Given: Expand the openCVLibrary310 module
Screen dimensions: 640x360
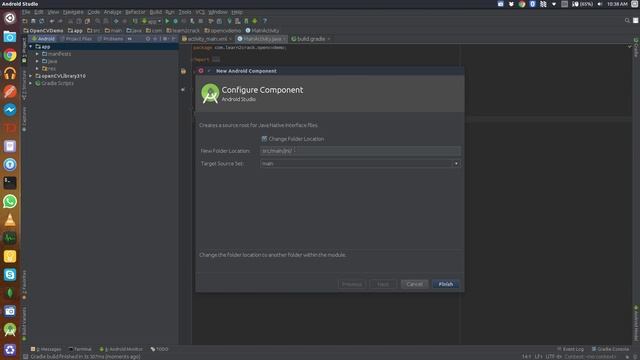Looking at the screenshot, I should [x=31, y=76].
